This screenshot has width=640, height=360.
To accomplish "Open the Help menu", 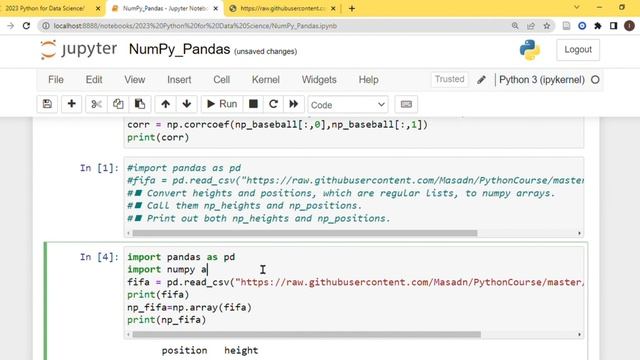I will (x=369, y=80).
